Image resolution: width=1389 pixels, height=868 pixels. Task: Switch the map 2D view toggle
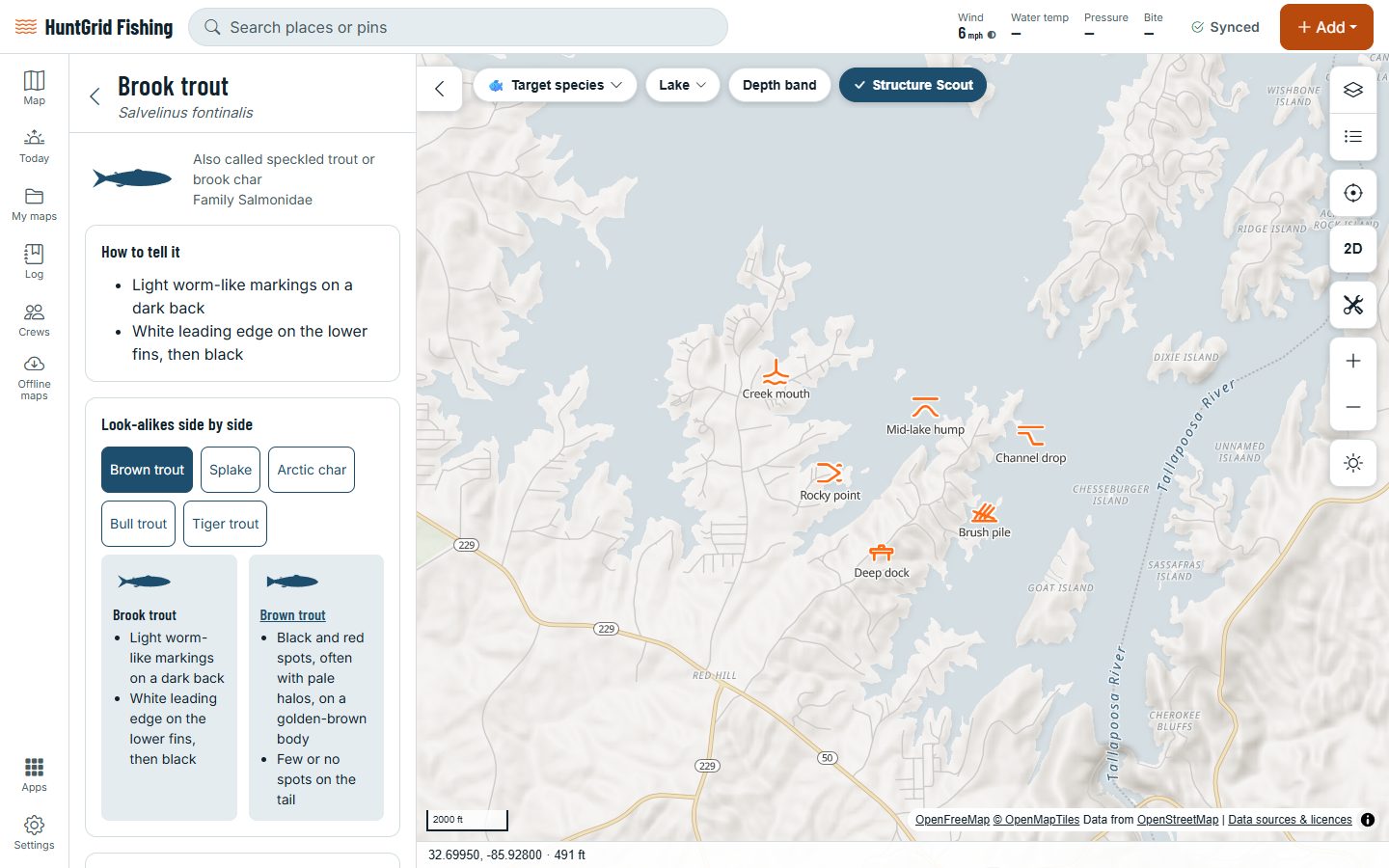pos(1353,249)
